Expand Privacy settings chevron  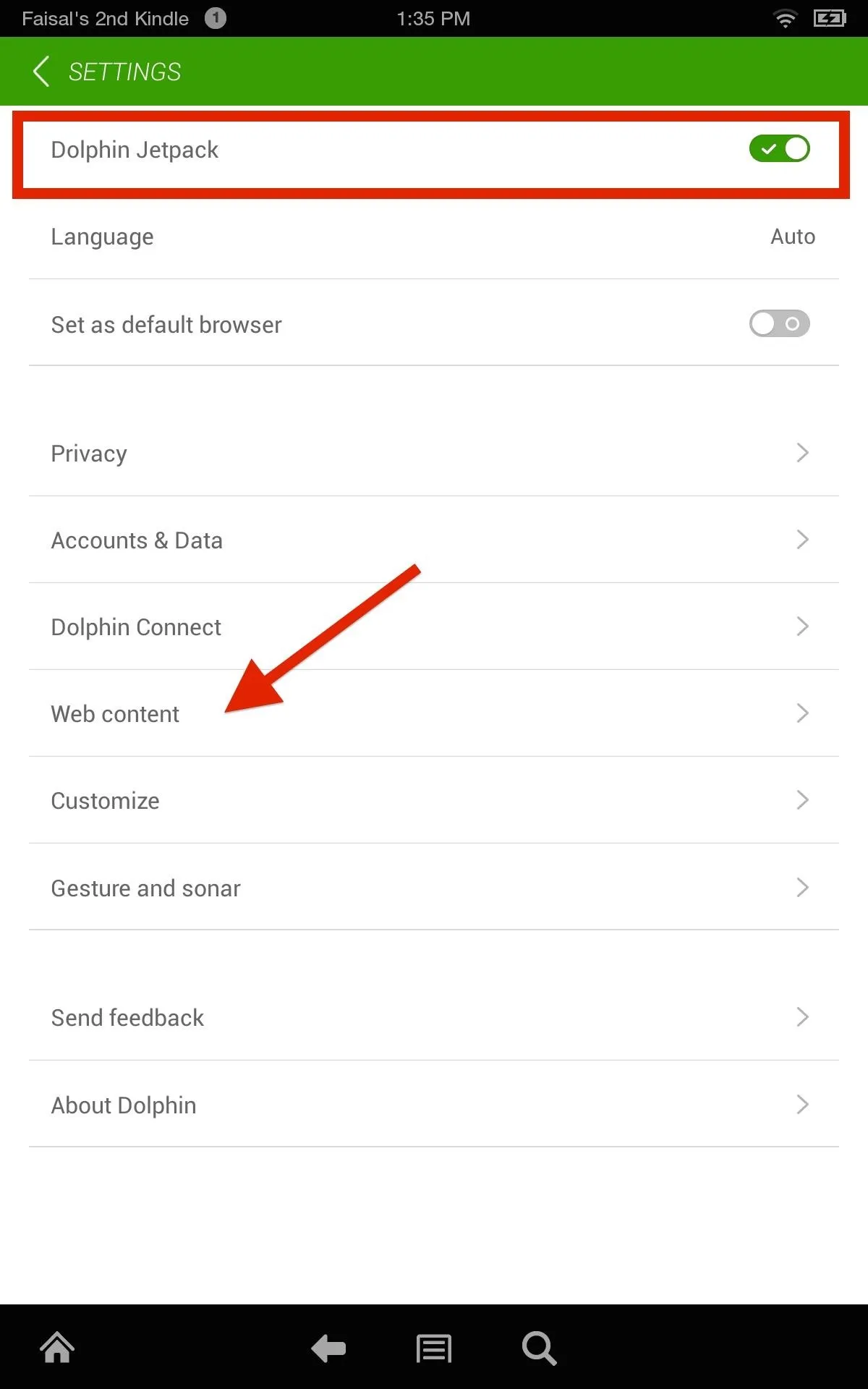coord(802,453)
